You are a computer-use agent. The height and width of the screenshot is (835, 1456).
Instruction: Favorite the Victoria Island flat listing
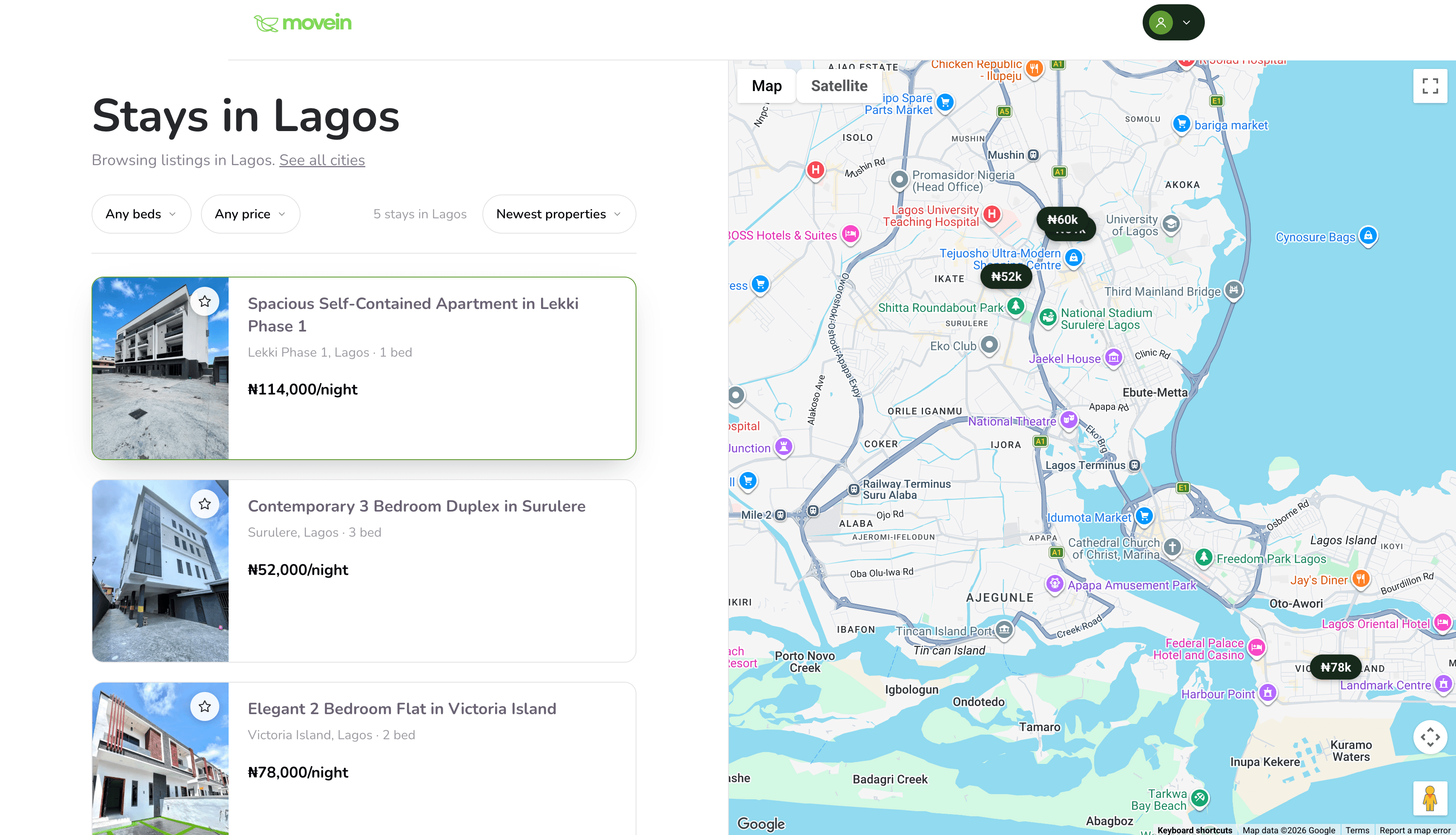click(205, 706)
